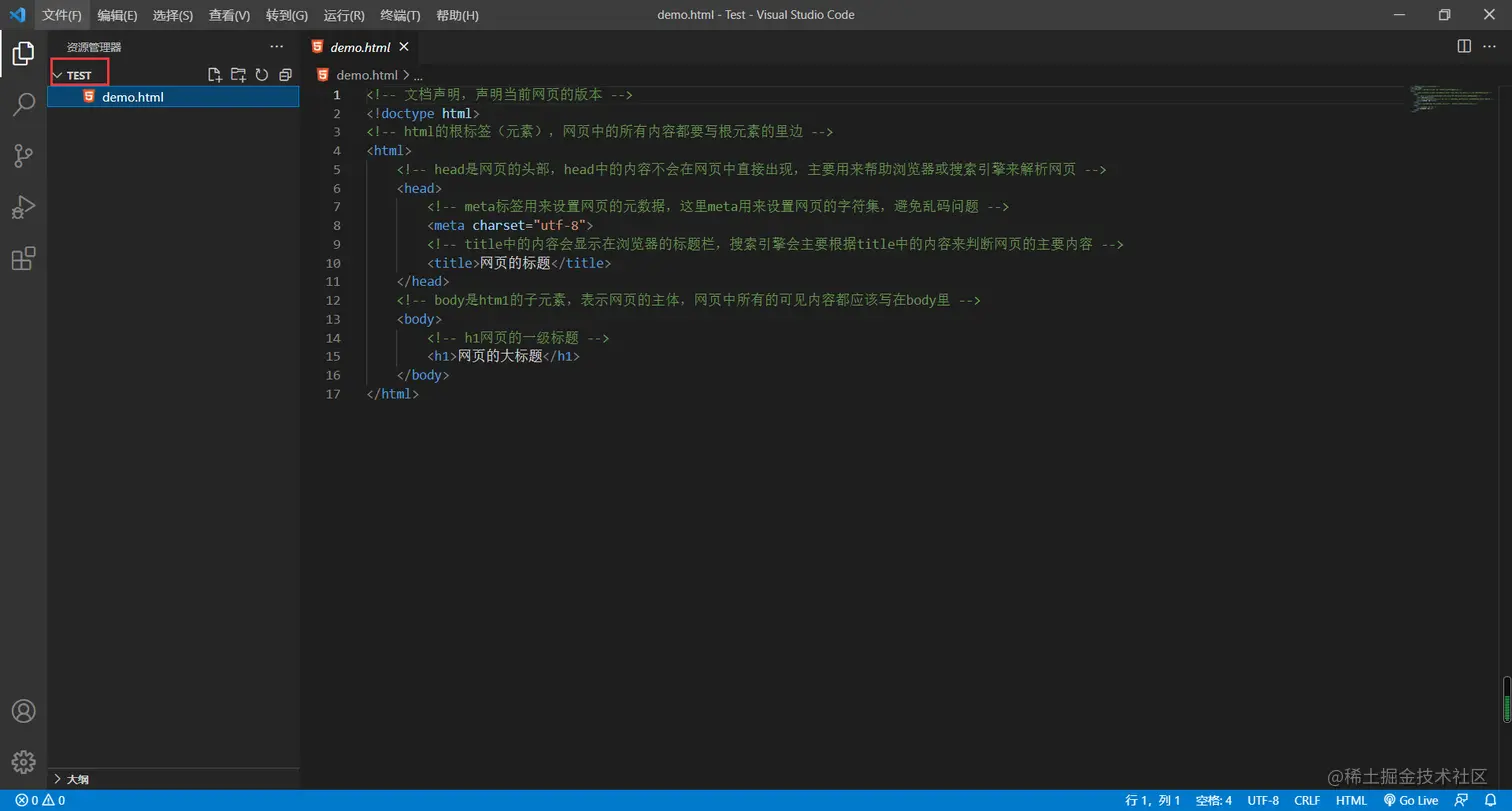
Task: Open the Extensions view
Action: point(23,259)
